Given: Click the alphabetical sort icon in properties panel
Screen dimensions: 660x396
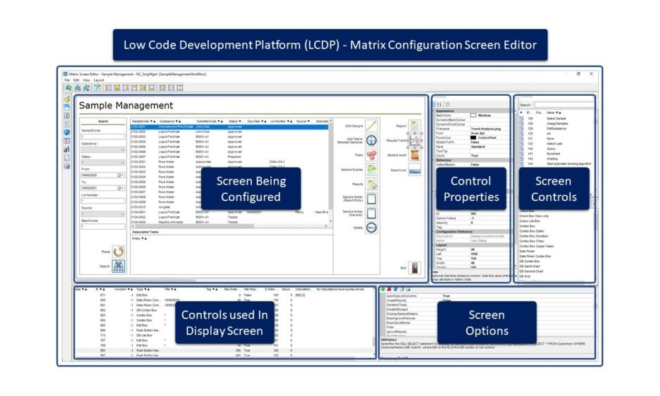Looking at the screenshot, I should 439,104.
